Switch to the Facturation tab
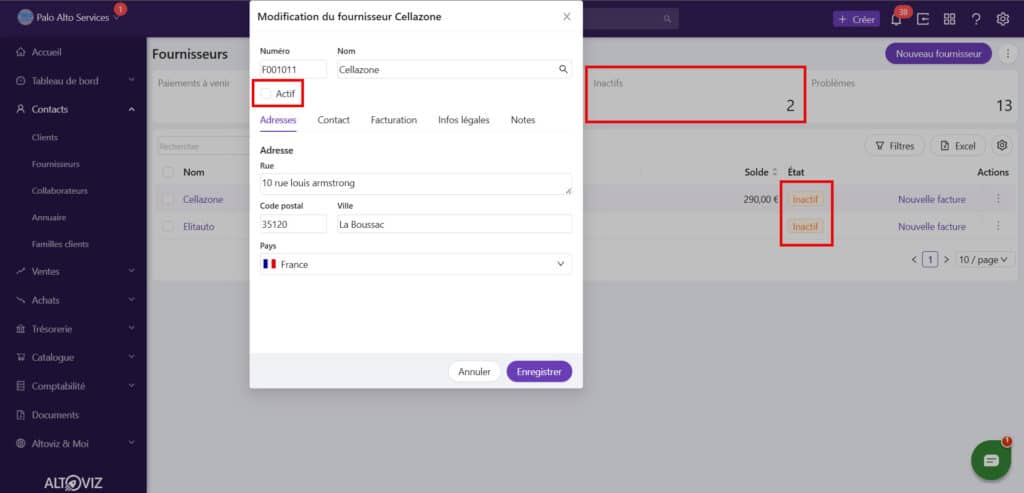This screenshot has height=493, width=1024. (393, 120)
